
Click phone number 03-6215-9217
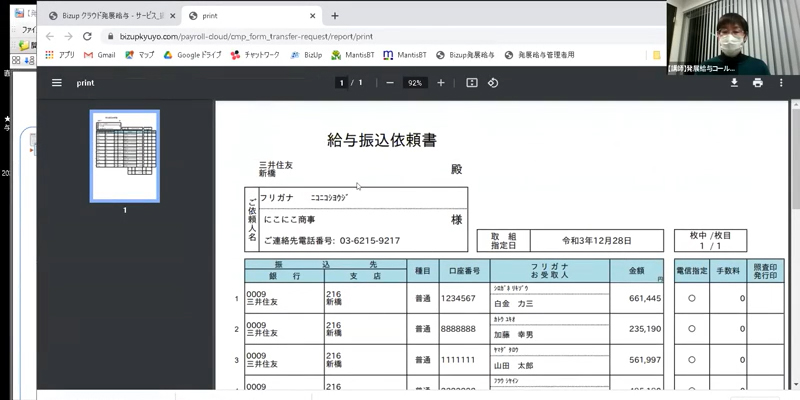(x=370, y=240)
